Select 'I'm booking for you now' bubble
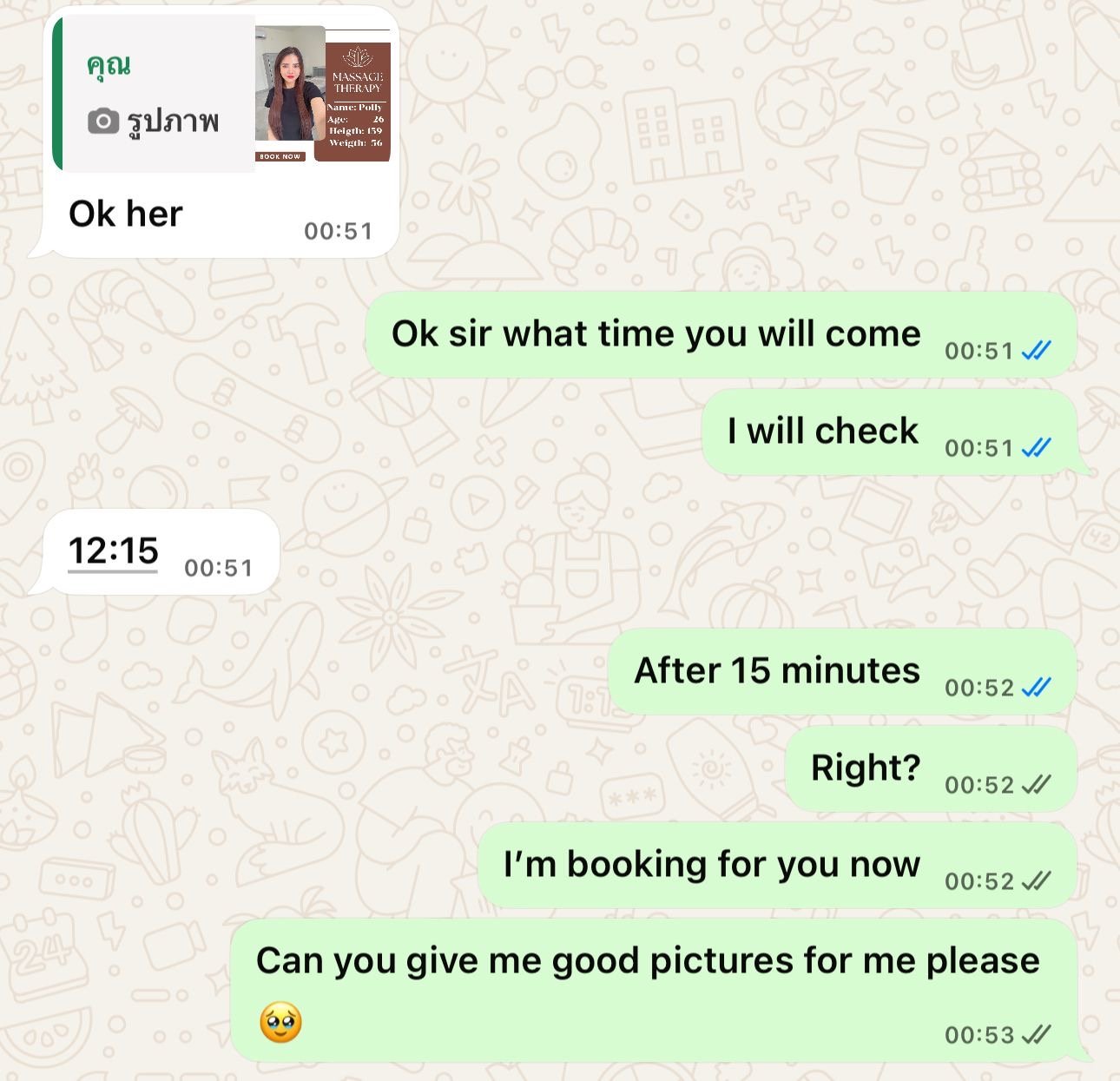Viewport: 1120px width, 1081px height. click(777, 865)
